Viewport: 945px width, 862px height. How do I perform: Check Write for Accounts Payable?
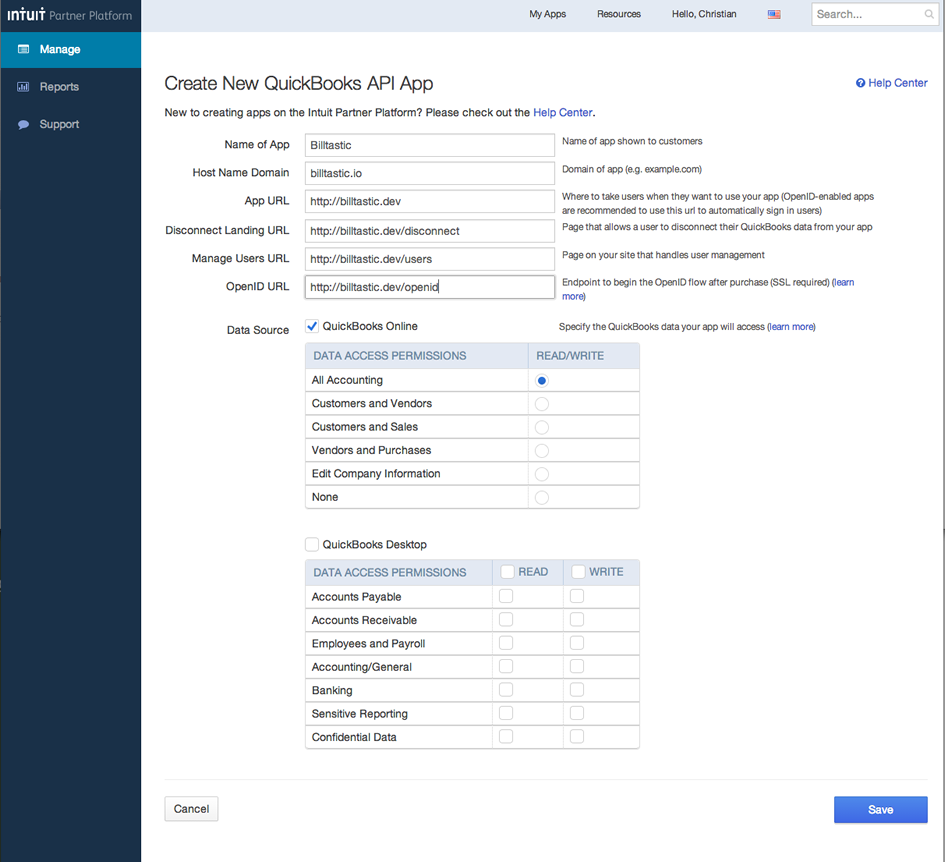pos(577,596)
